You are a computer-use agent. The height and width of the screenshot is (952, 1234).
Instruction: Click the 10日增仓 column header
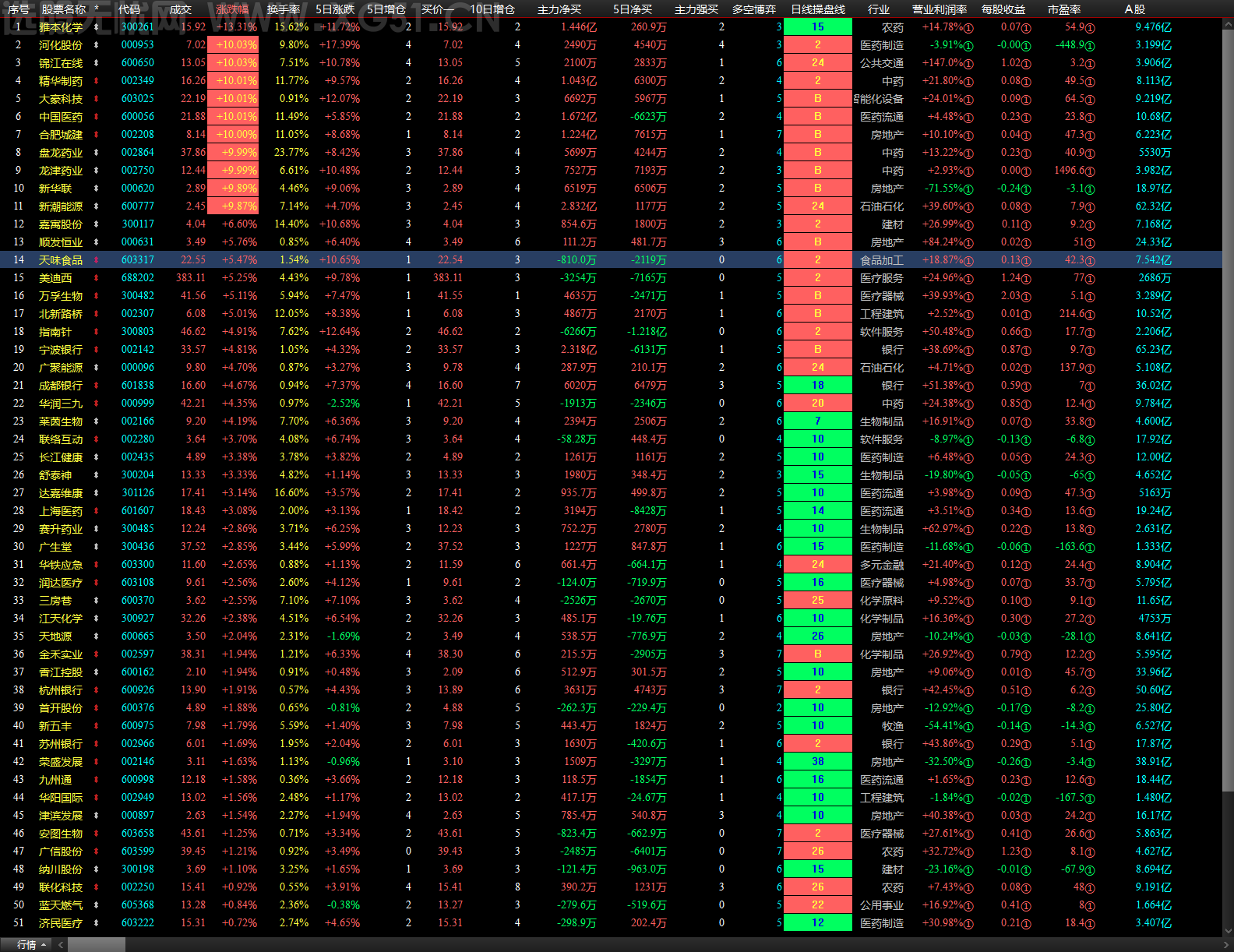coord(492,9)
